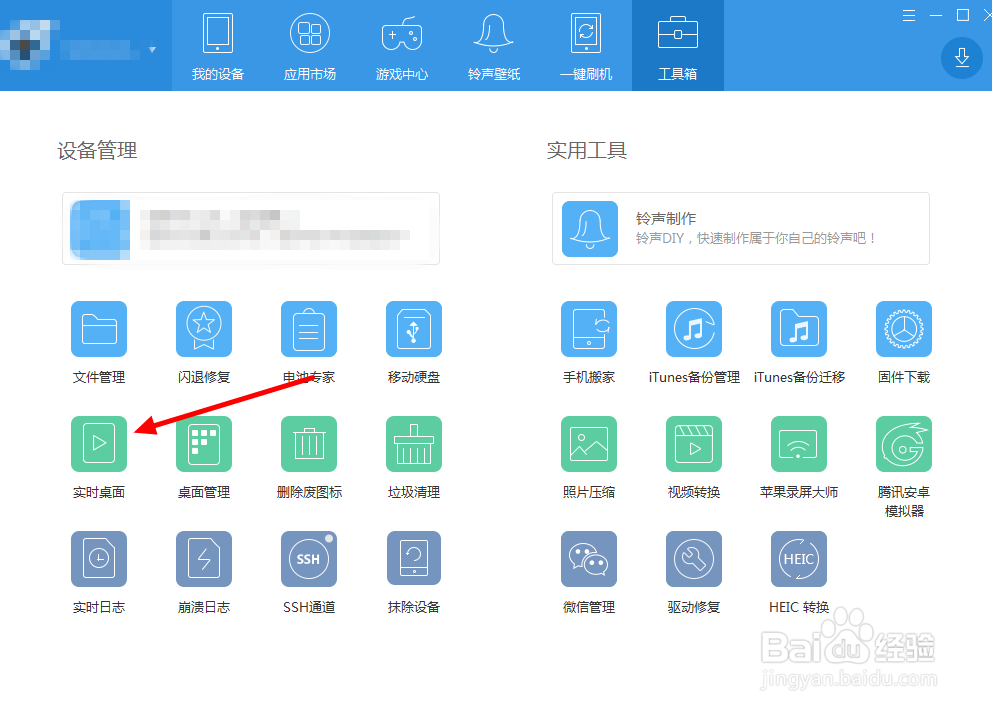Launch the 视频转换 video converter
Image resolution: width=992 pixels, height=713 pixels.
coord(693,443)
